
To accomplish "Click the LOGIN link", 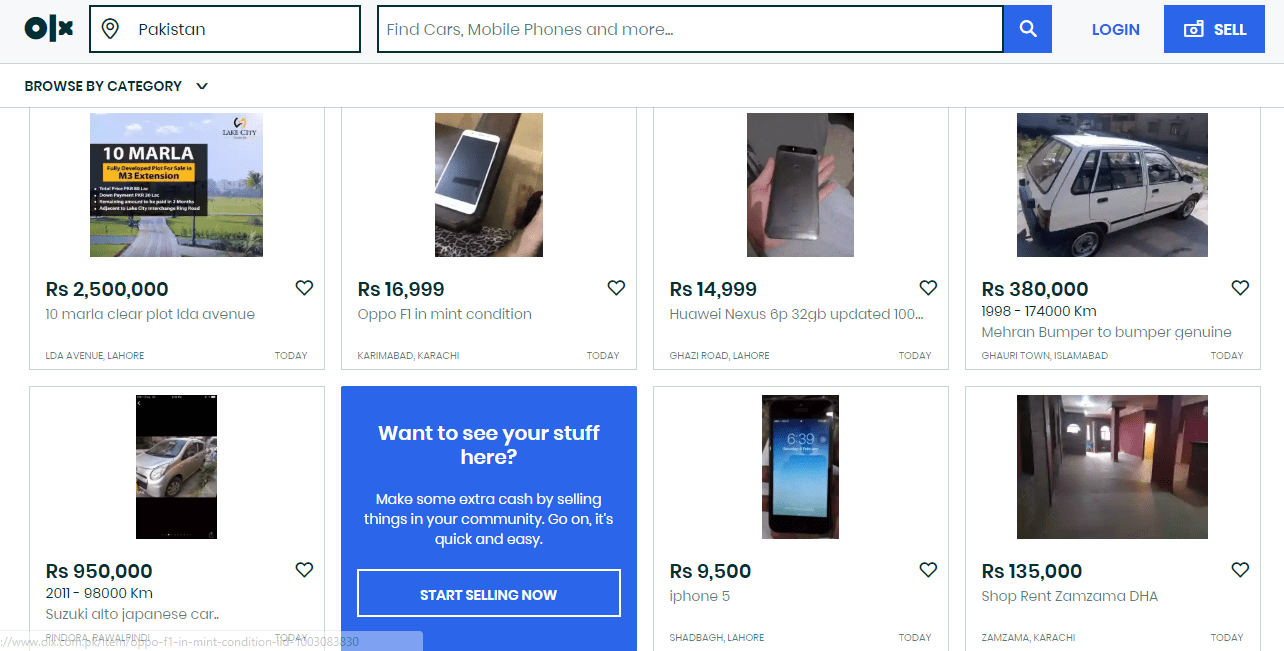I will tap(1115, 29).
